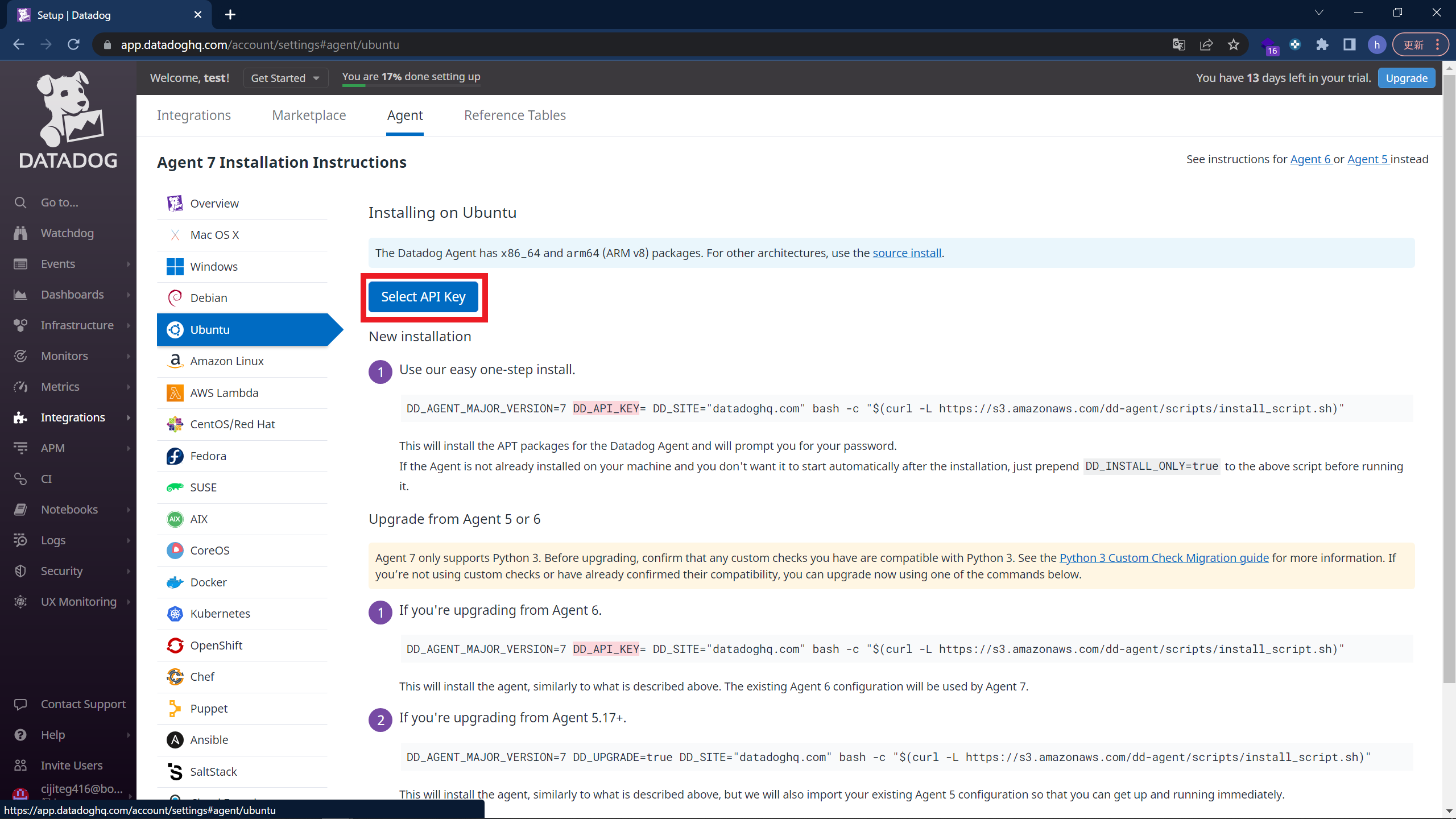
Task: Click the Upgrade trial button
Action: (1407, 78)
